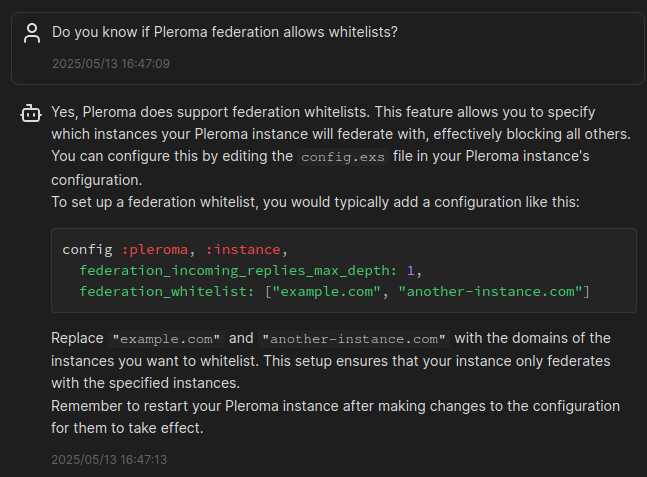647x477 pixels.
Task: Click the inline code "another-instance.com" in the paragraph
Action: pyautogui.click(x=354, y=339)
